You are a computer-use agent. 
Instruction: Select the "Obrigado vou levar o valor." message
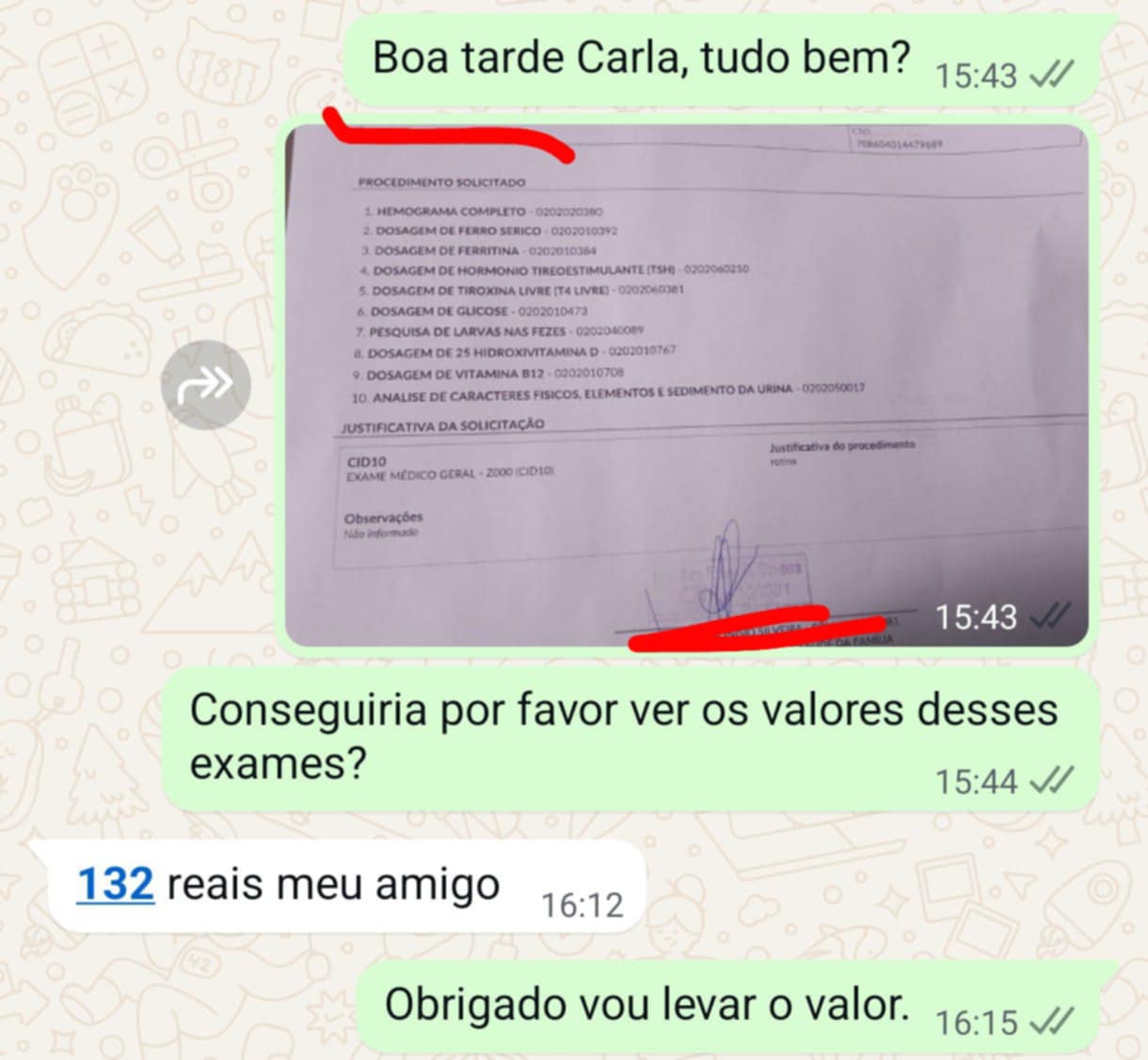727,1007
